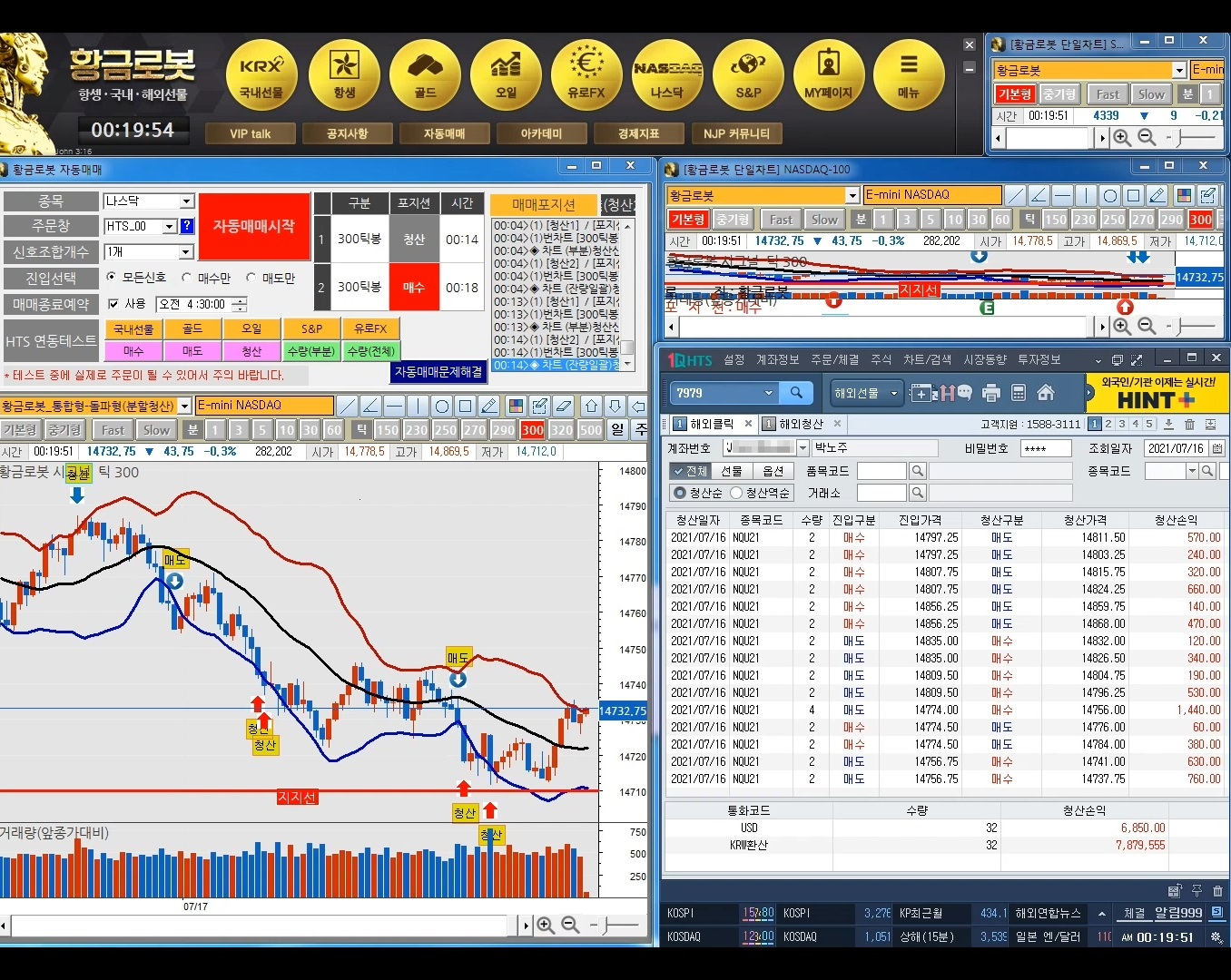Image resolution: width=1231 pixels, height=980 pixels.
Task: Expand 해외선물 dropdown in HTS toolbar
Action: tap(893, 393)
